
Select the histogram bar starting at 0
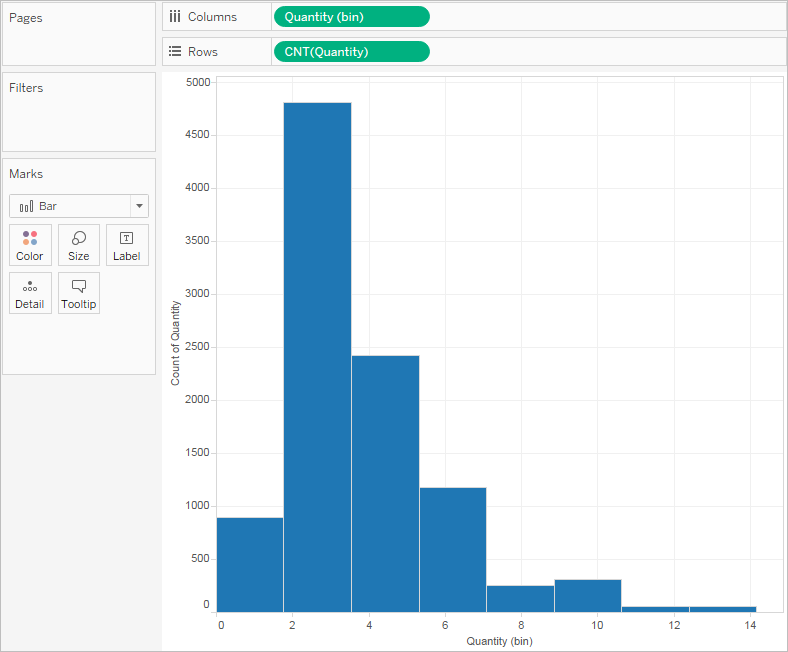click(250, 565)
